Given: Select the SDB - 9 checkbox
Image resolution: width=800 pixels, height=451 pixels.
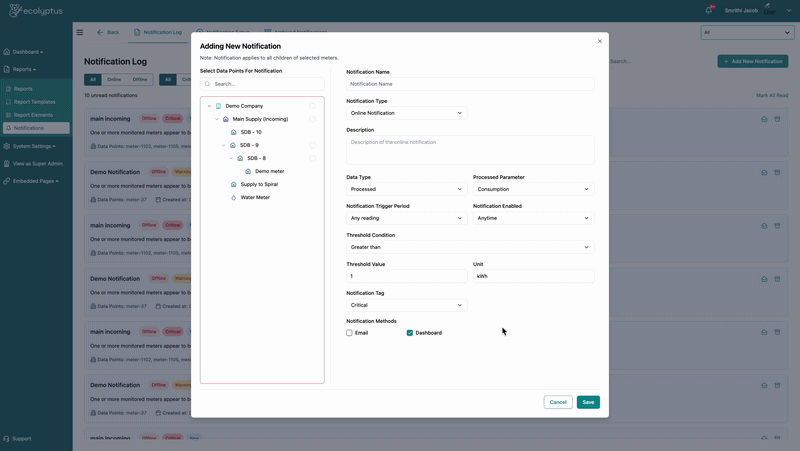Looking at the screenshot, I should click(312, 145).
